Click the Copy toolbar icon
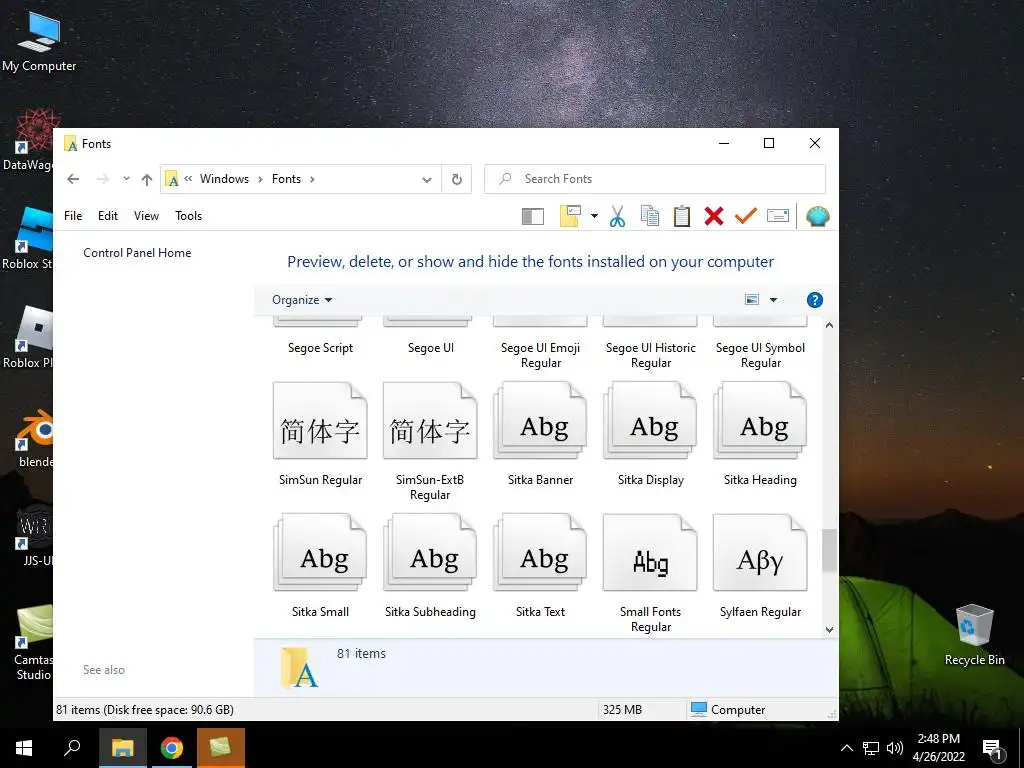The image size is (1024, 768). 650,216
